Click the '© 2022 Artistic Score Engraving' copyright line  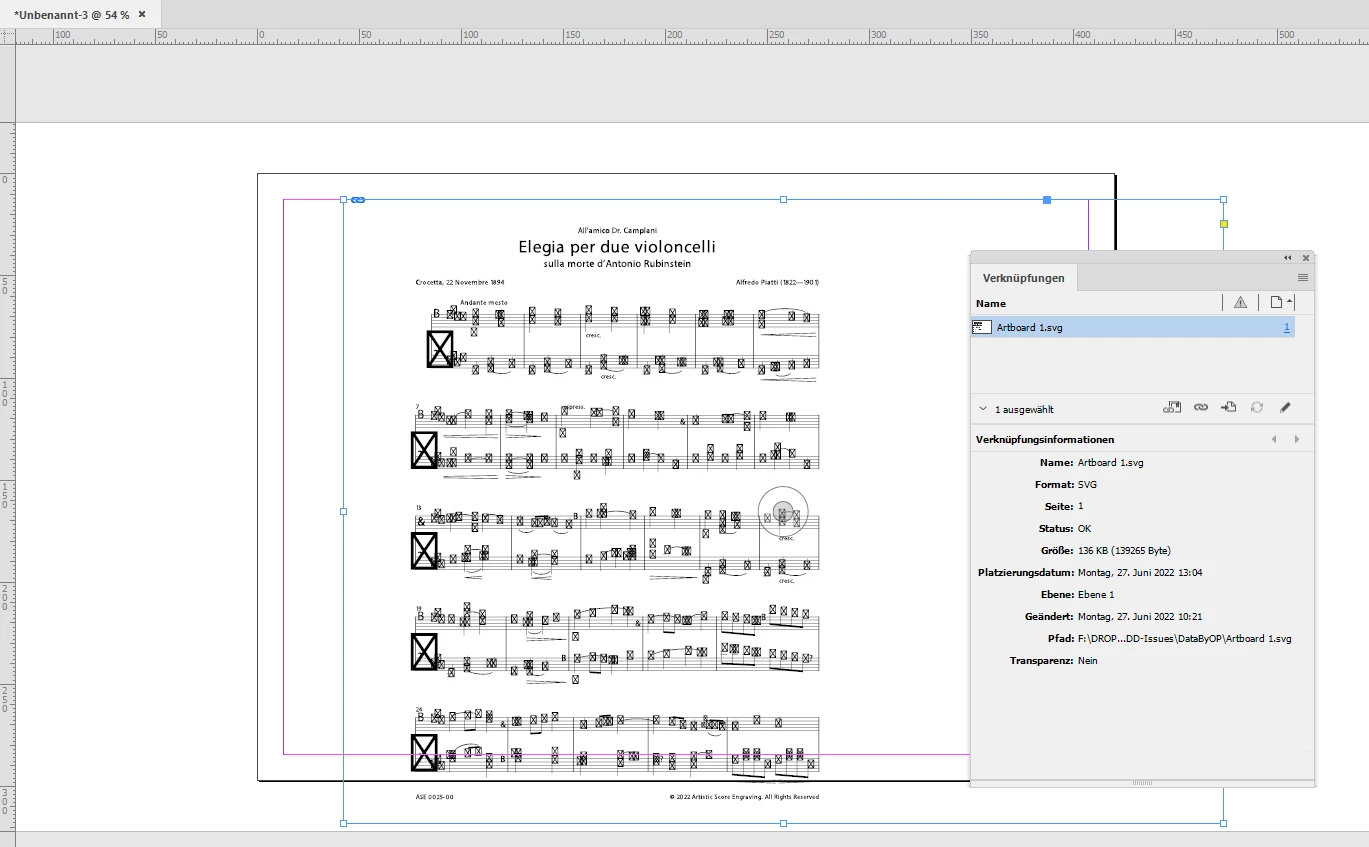[x=744, y=797]
